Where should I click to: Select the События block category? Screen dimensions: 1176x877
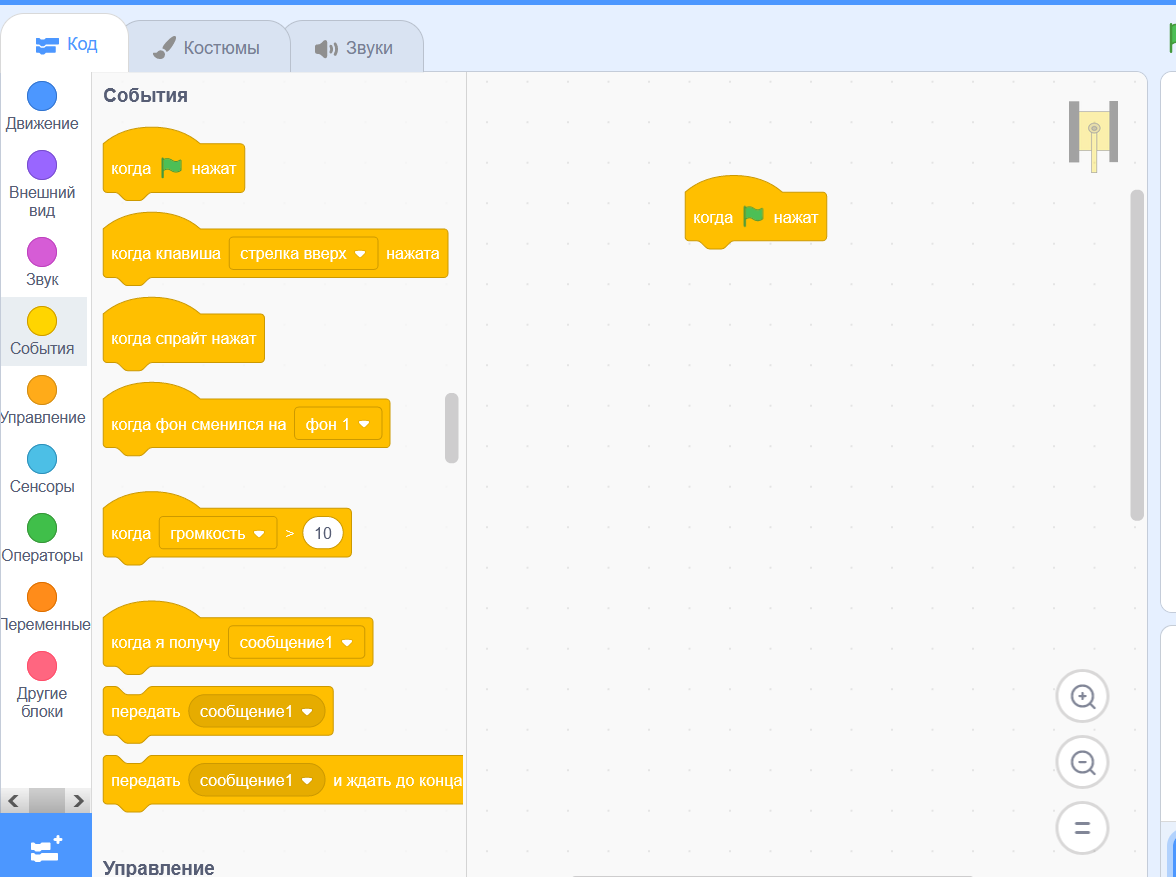point(42,332)
